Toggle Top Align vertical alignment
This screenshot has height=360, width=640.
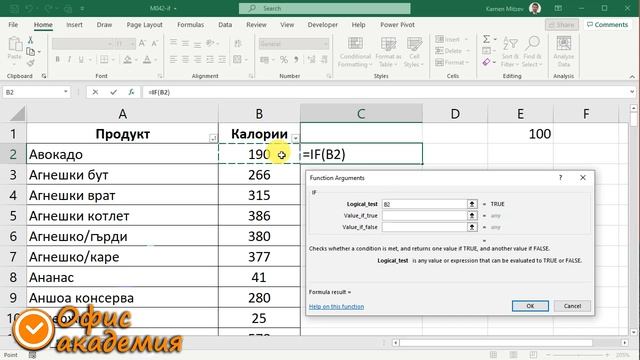click(173, 43)
